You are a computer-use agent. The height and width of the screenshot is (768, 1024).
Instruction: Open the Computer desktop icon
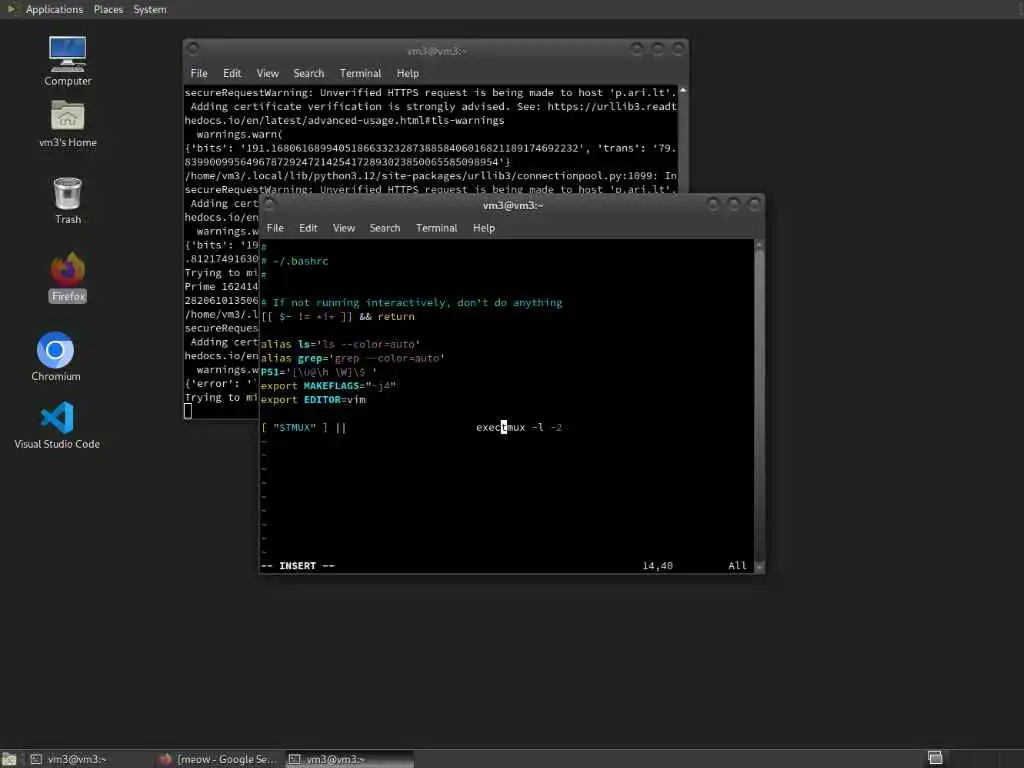67,61
